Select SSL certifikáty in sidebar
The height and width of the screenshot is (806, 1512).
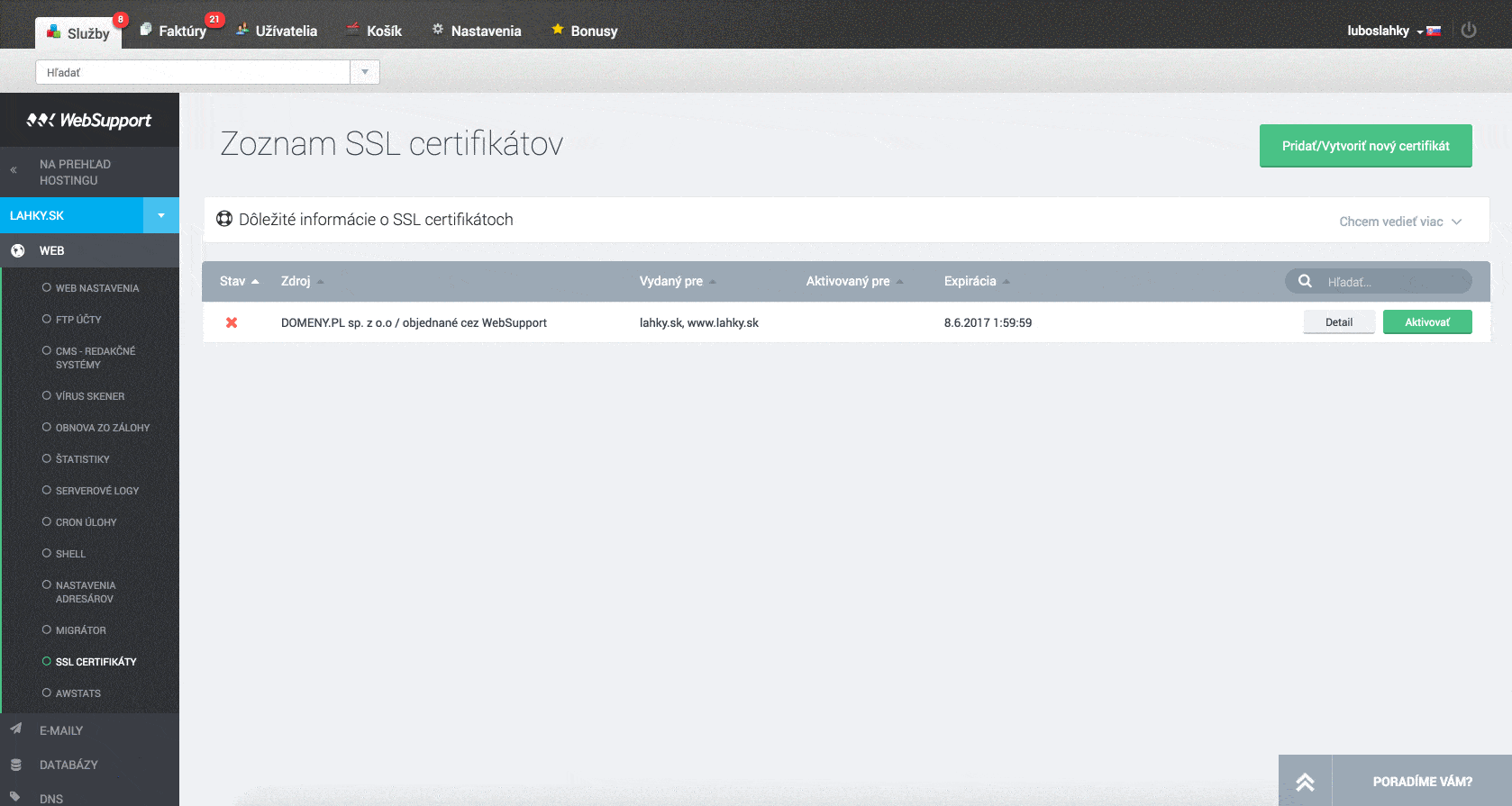tap(96, 662)
